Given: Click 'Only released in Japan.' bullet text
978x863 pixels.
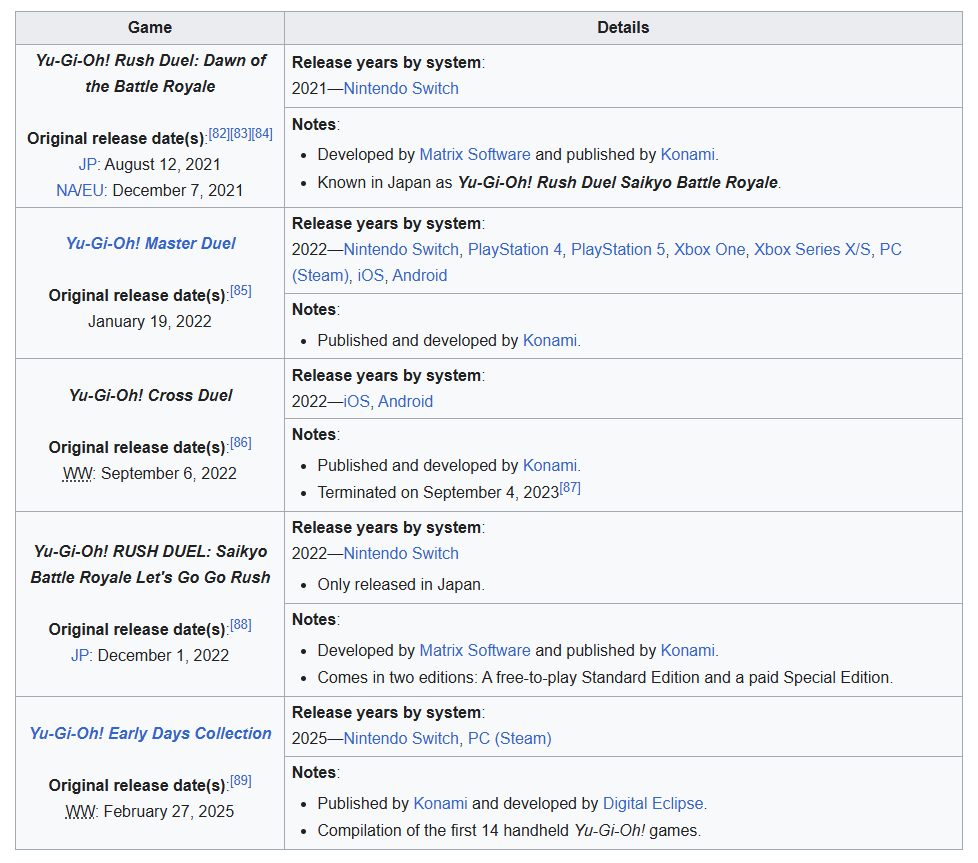Looking at the screenshot, I should (x=401, y=585).
